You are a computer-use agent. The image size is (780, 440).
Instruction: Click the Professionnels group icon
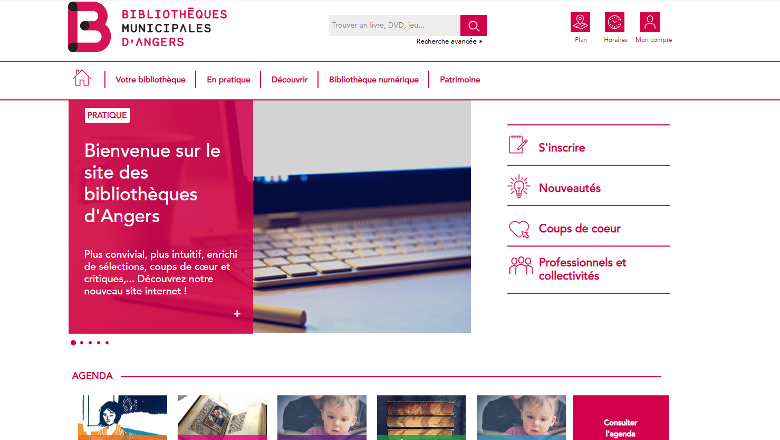pyautogui.click(x=520, y=265)
